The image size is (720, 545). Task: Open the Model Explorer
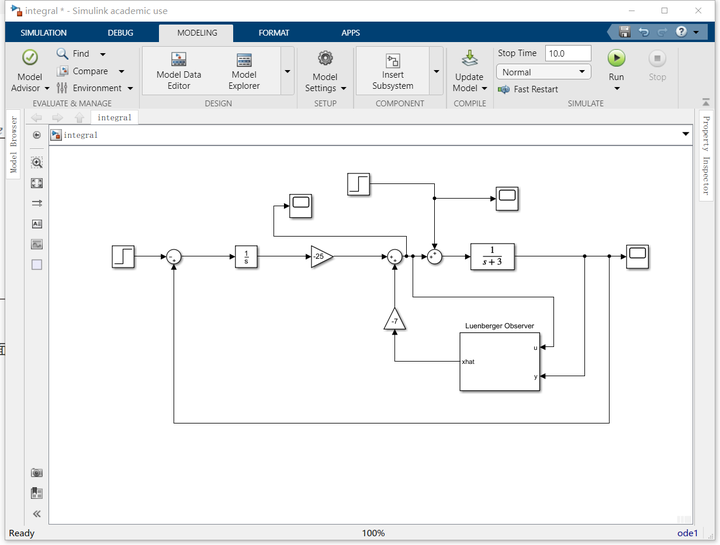(x=244, y=71)
